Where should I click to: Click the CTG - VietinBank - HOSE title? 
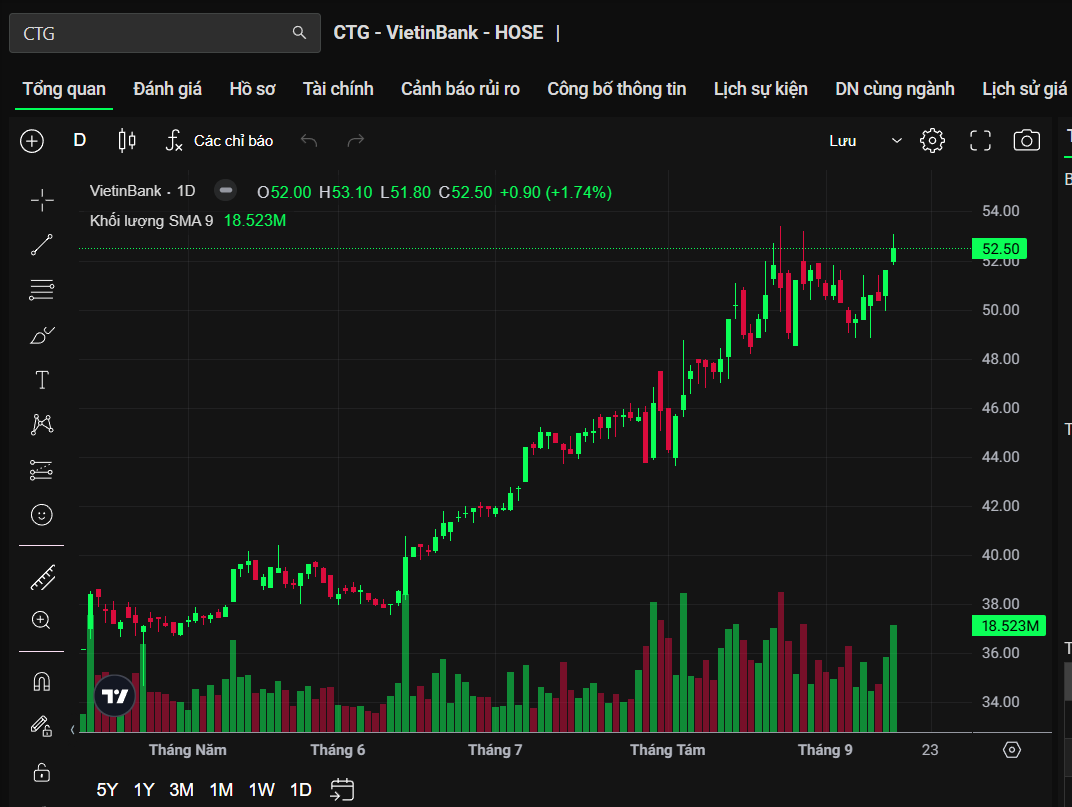click(x=438, y=33)
